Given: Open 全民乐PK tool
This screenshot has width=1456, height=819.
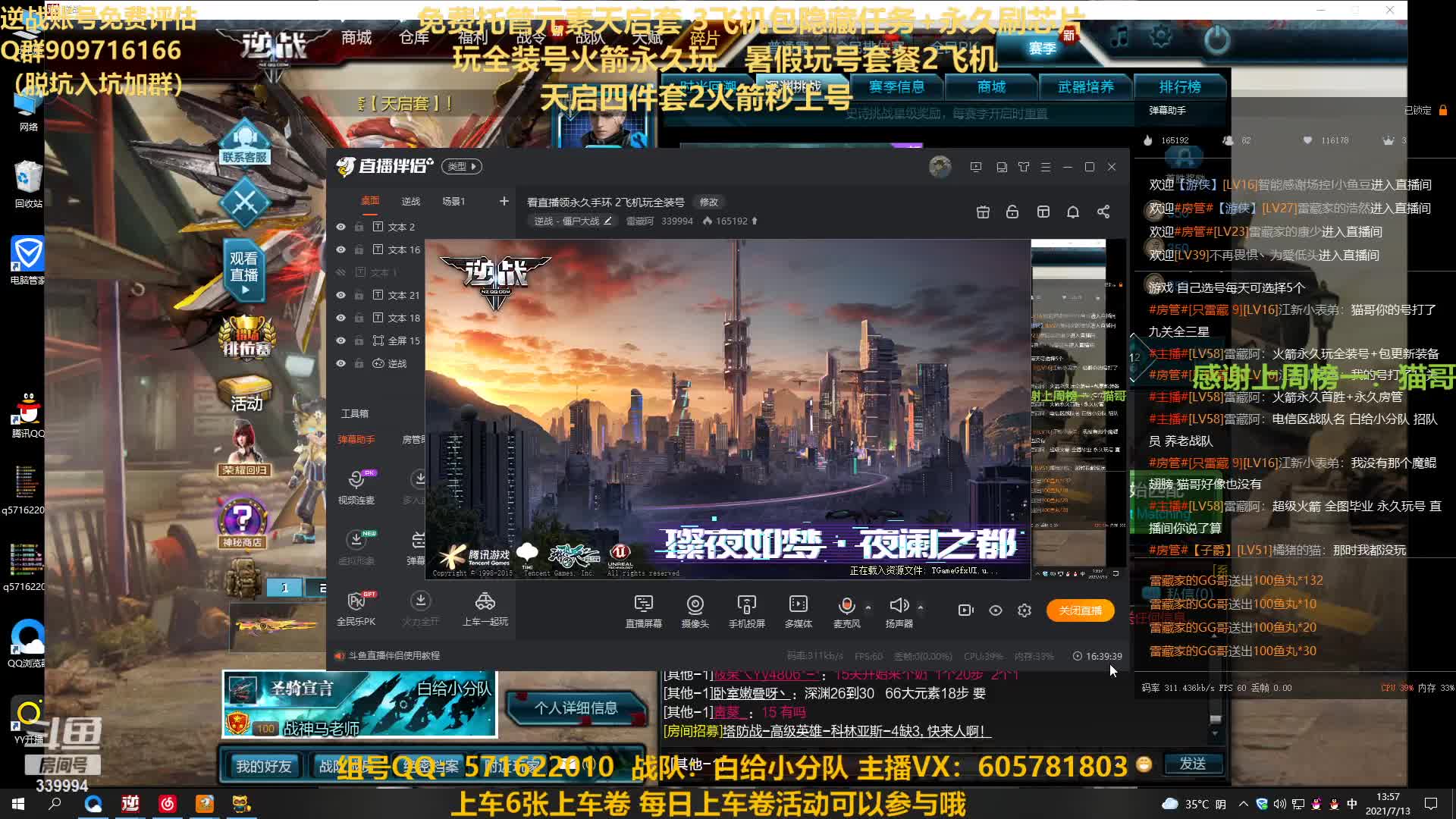Looking at the screenshot, I should (356, 609).
